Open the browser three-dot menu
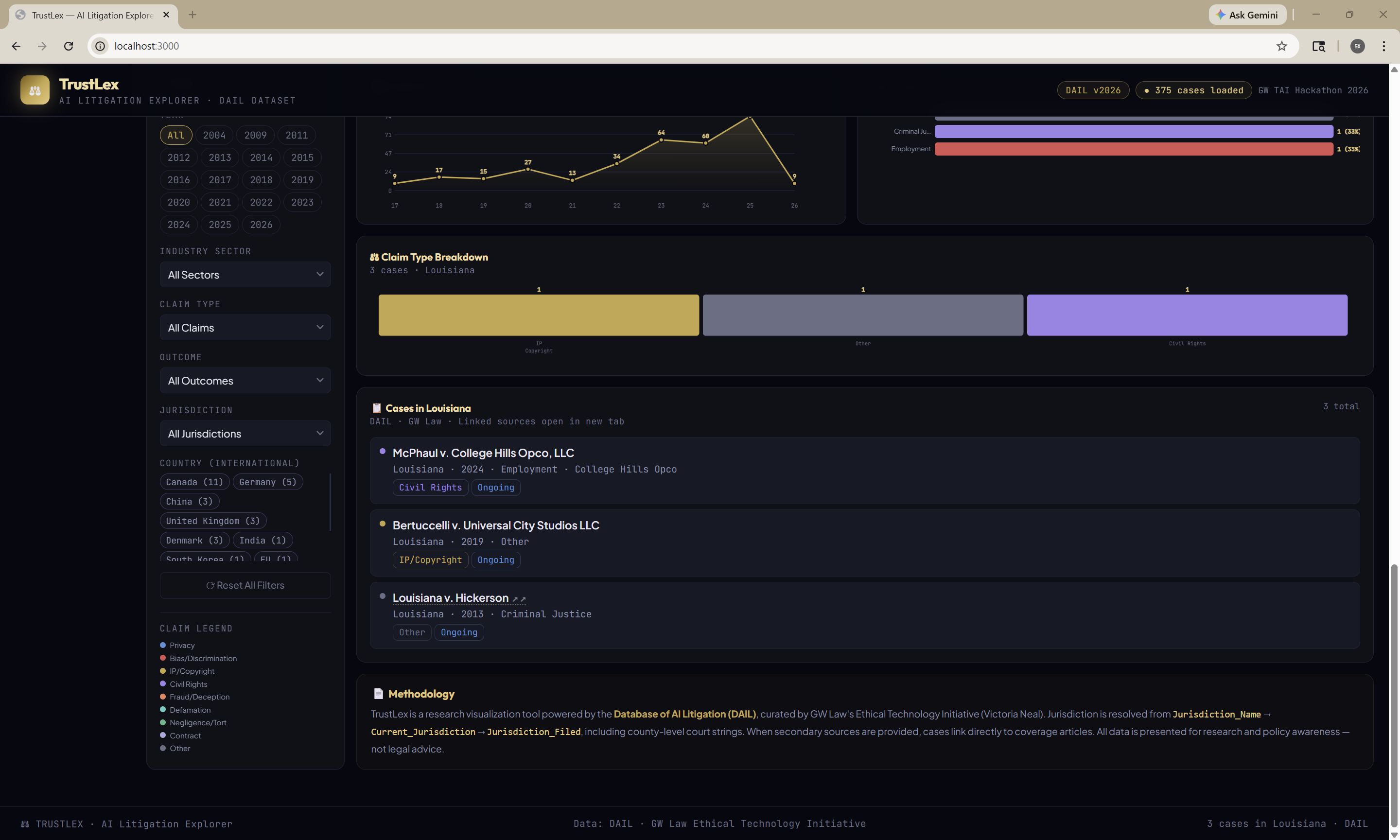1400x840 pixels. click(1383, 46)
